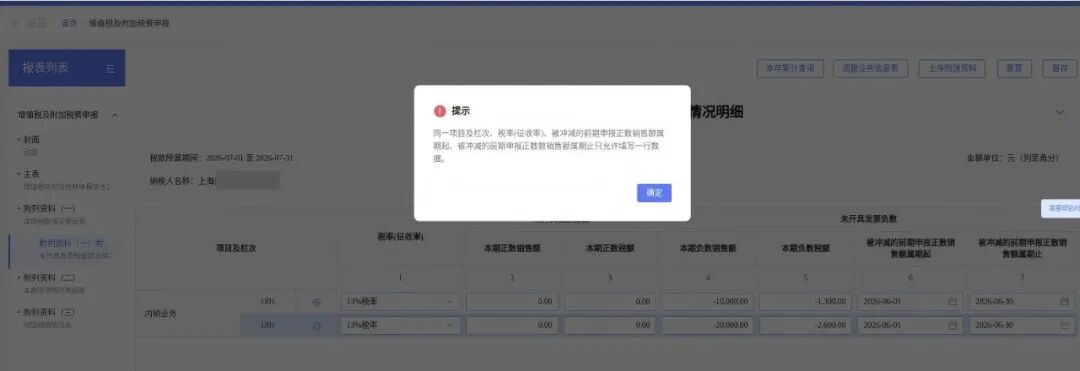Click the 内销业务 row label
Screen dimensions: 1080x371
160,314
